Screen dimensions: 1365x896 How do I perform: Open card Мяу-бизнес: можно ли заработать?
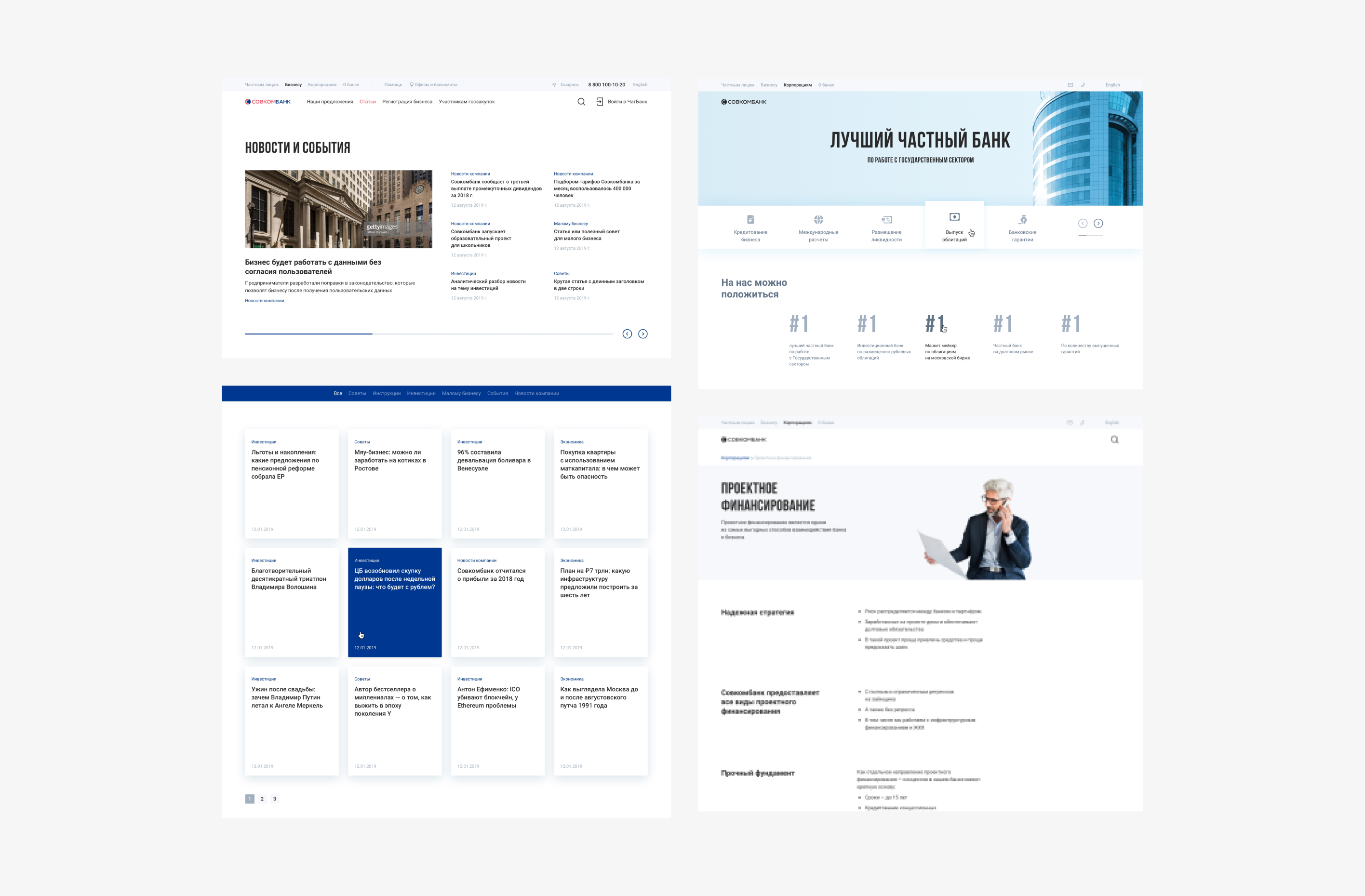click(395, 483)
